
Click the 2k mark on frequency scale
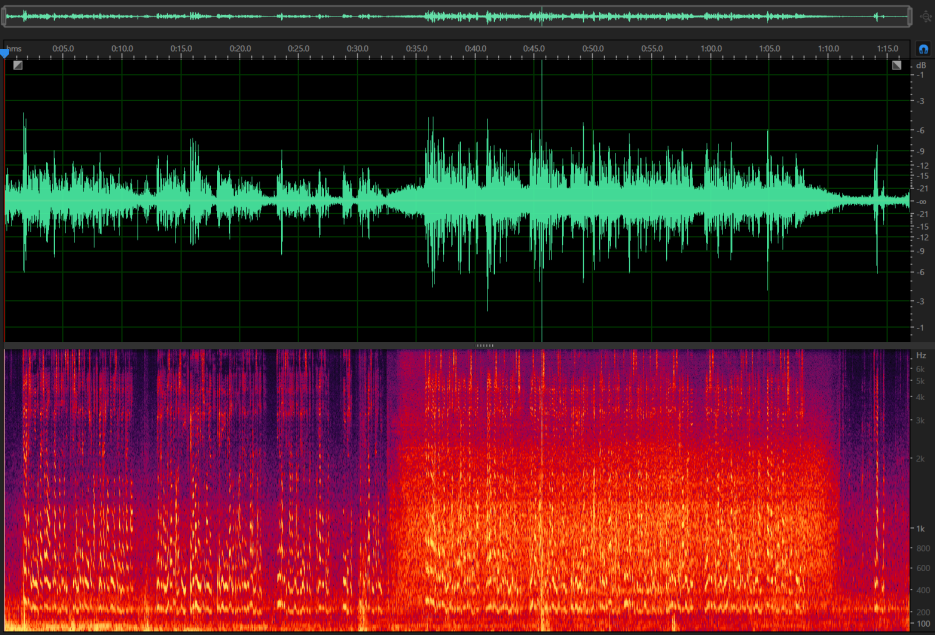[x=920, y=458]
